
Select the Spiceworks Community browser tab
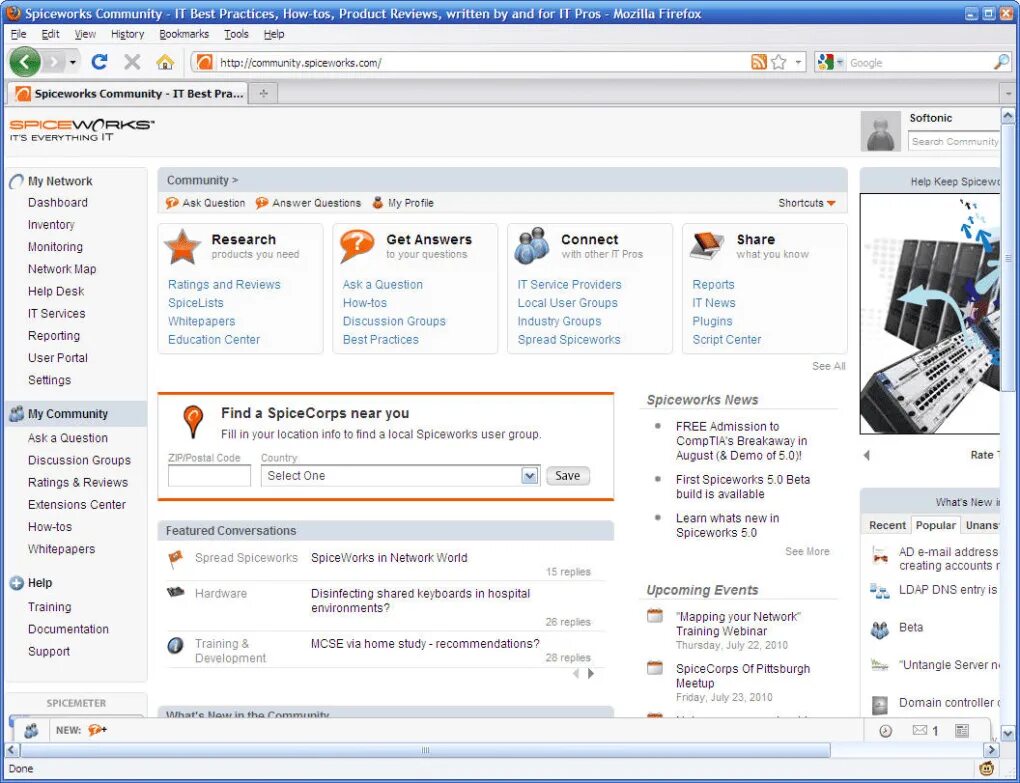point(129,94)
